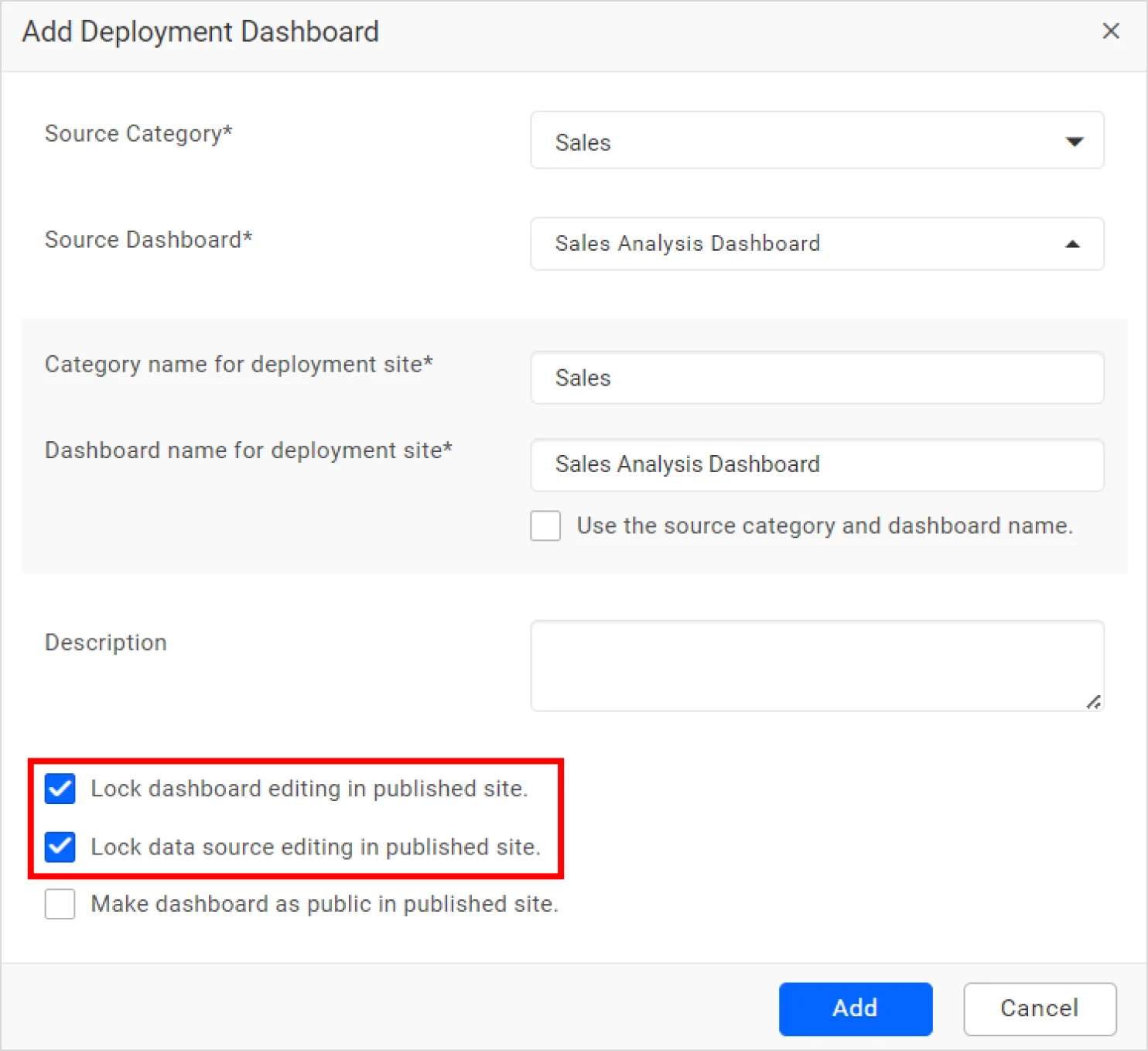Click the Source Dashboard* label
The image size is (1148, 1051).
tap(149, 240)
